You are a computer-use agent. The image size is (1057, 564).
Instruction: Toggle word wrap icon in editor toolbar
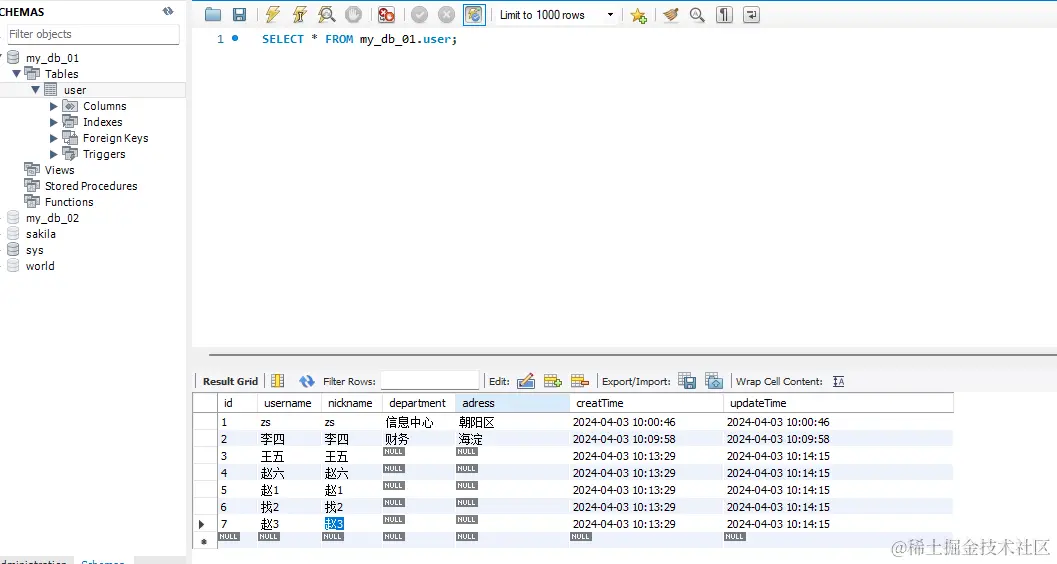coord(751,15)
